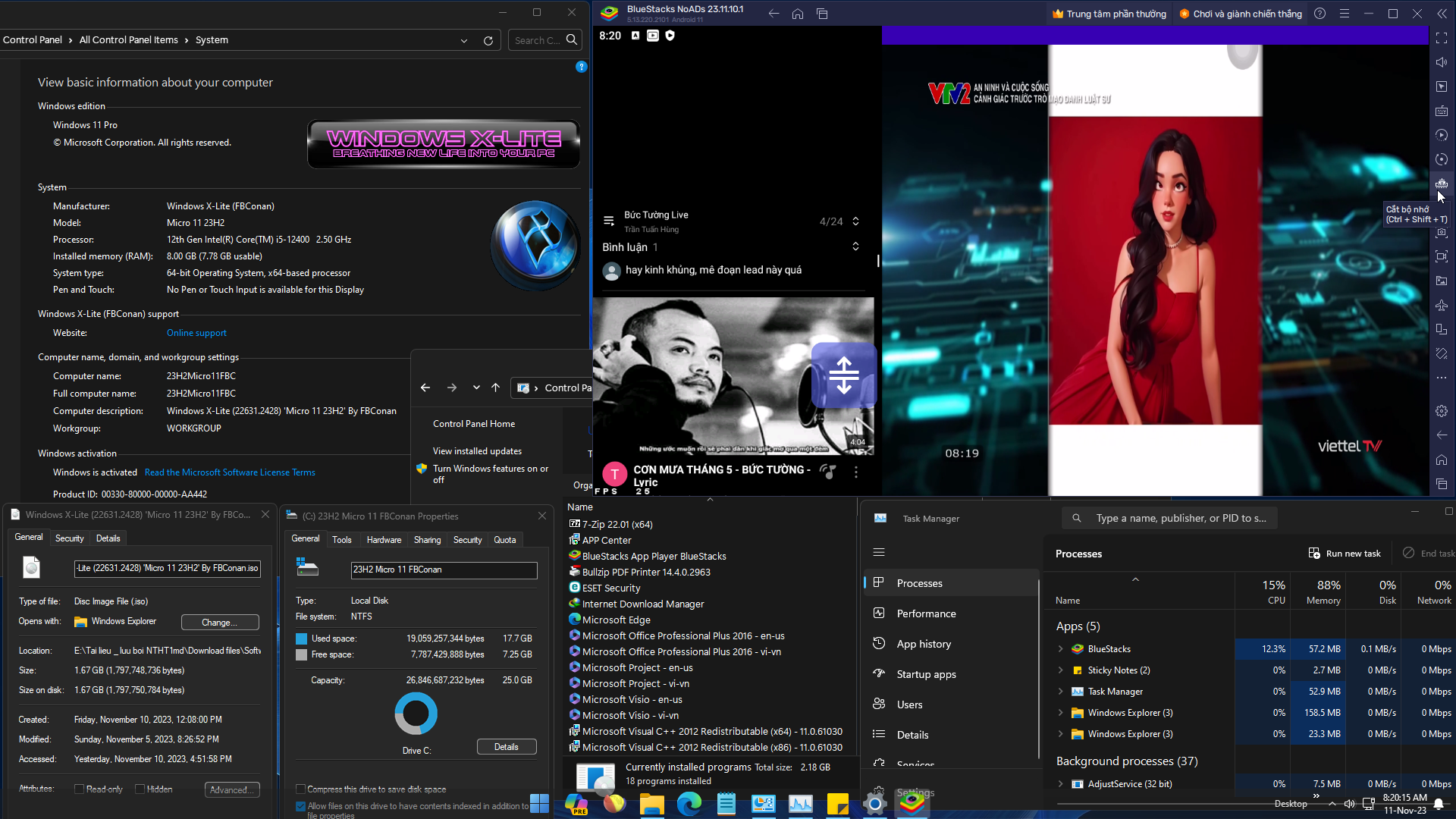Open Control Panel help question mark
This screenshot has width=1456, height=819.
pos(582,67)
